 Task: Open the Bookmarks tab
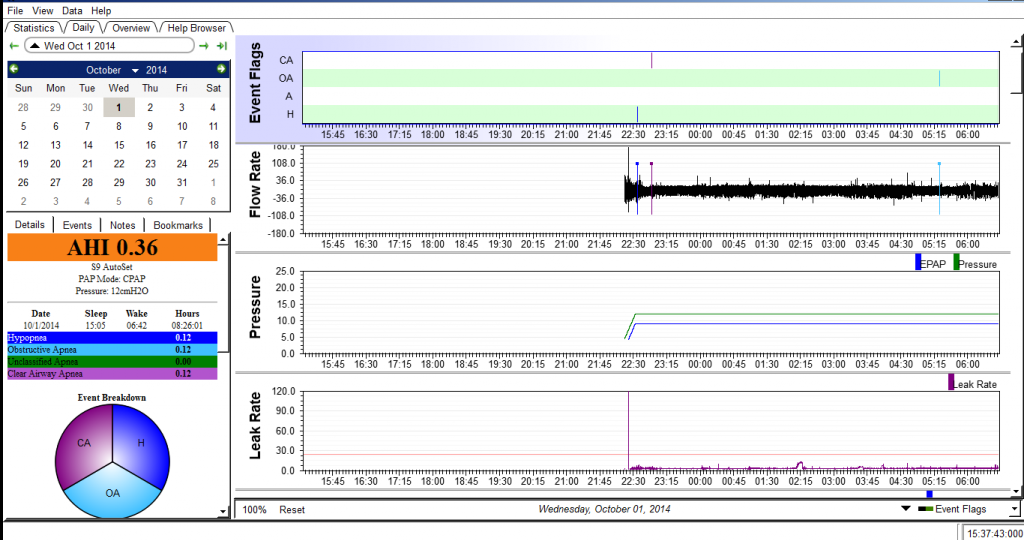[x=178, y=225]
